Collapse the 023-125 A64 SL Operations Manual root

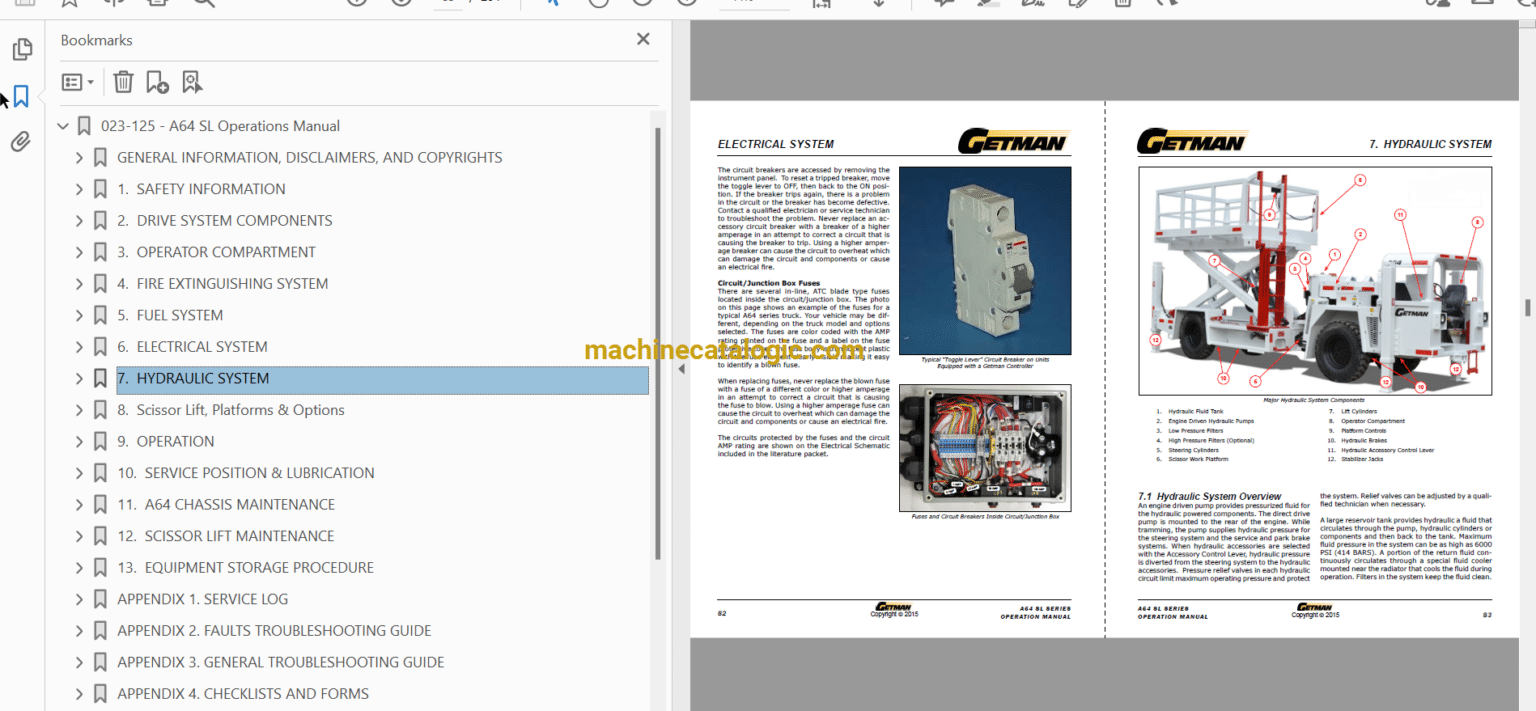[x=64, y=126]
